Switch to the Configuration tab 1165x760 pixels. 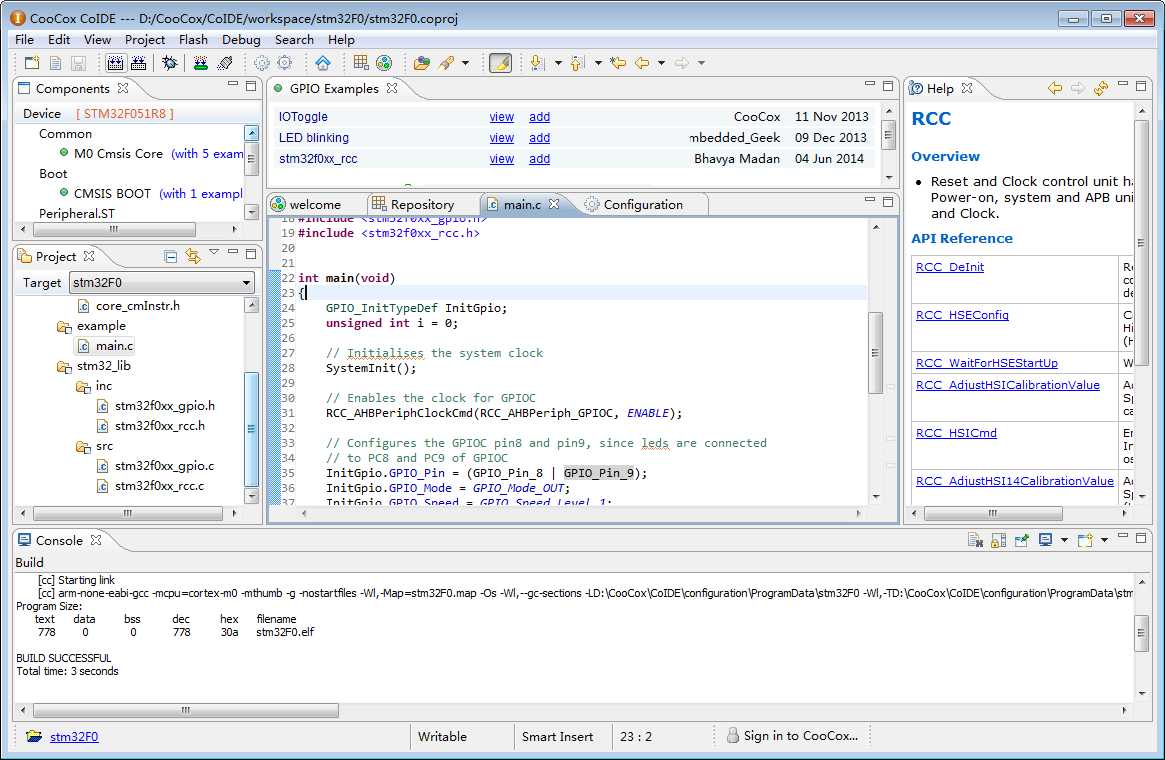point(642,205)
